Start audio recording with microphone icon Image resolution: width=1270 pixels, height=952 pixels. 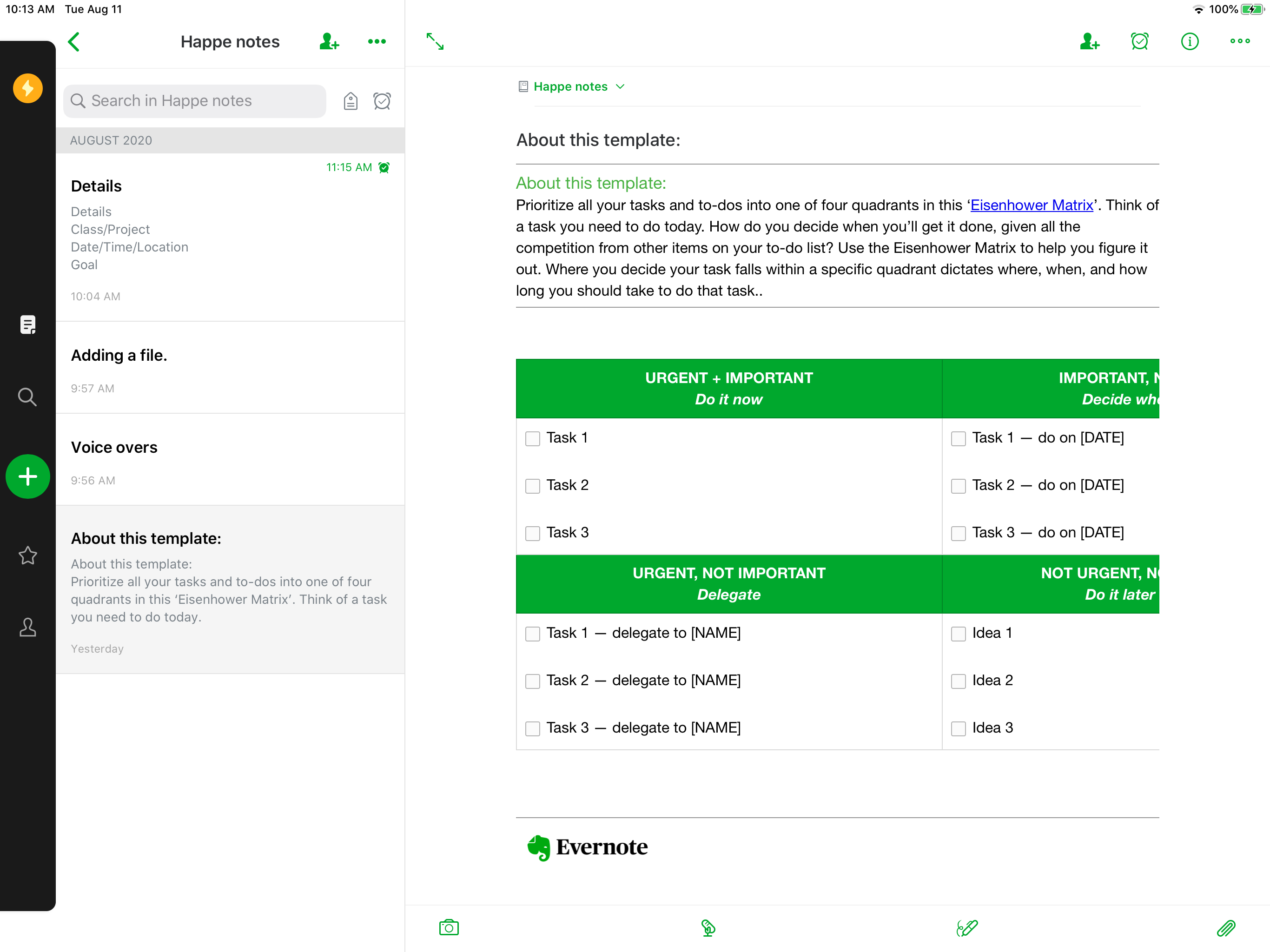tap(708, 927)
